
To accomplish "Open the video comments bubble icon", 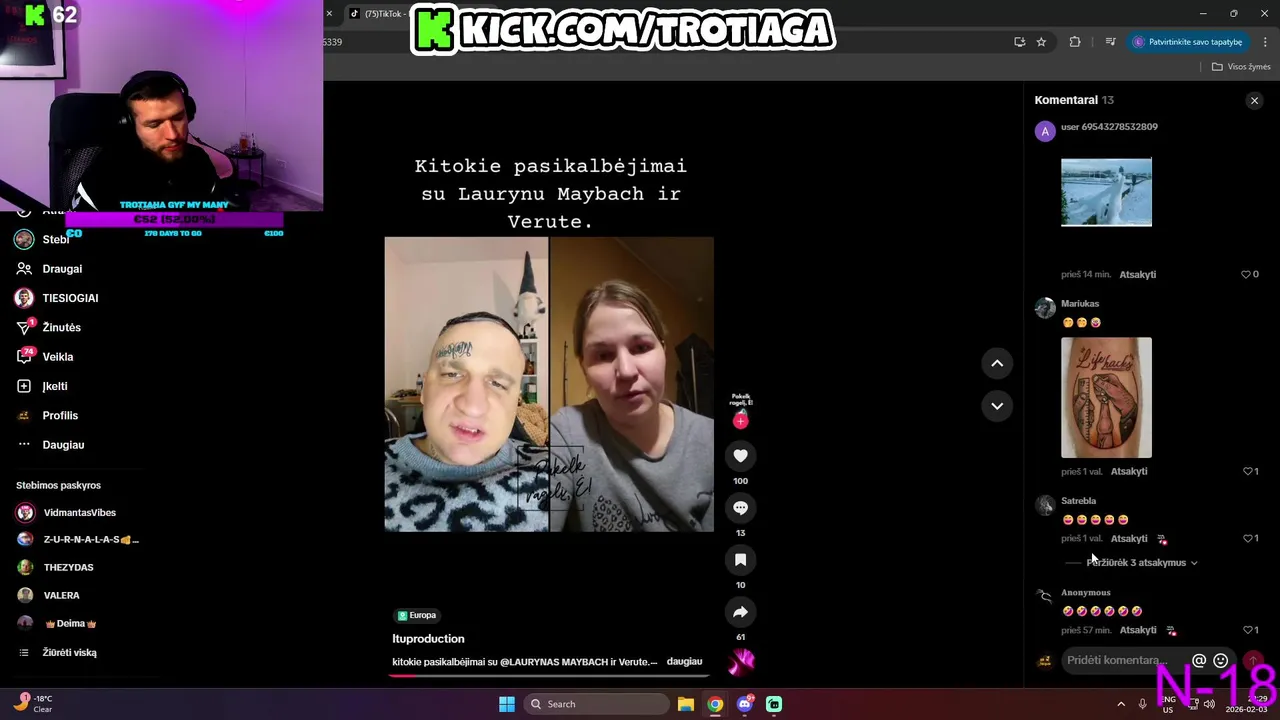I will coord(740,508).
